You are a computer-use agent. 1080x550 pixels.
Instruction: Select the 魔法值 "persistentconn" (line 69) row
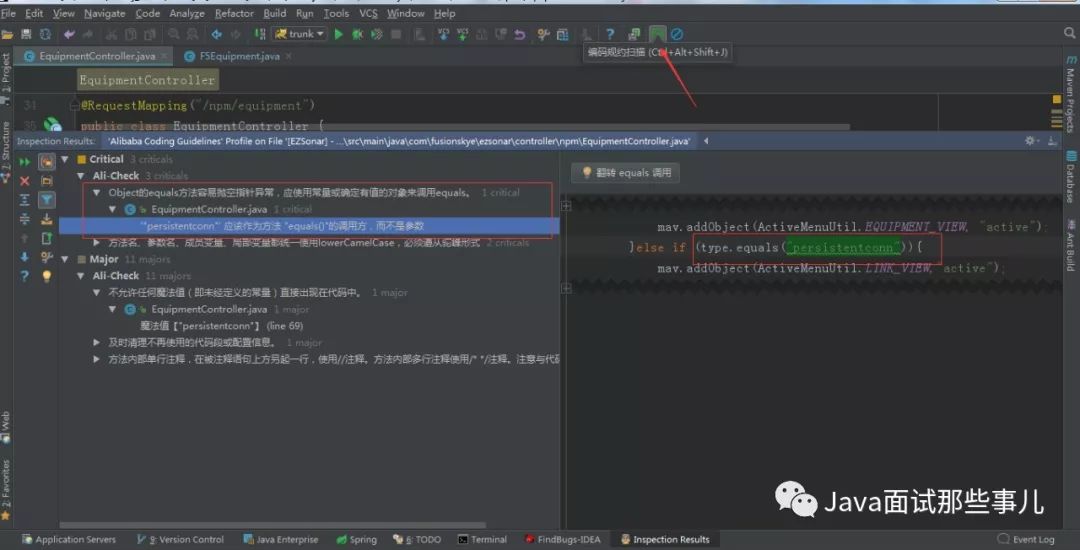pos(222,326)
